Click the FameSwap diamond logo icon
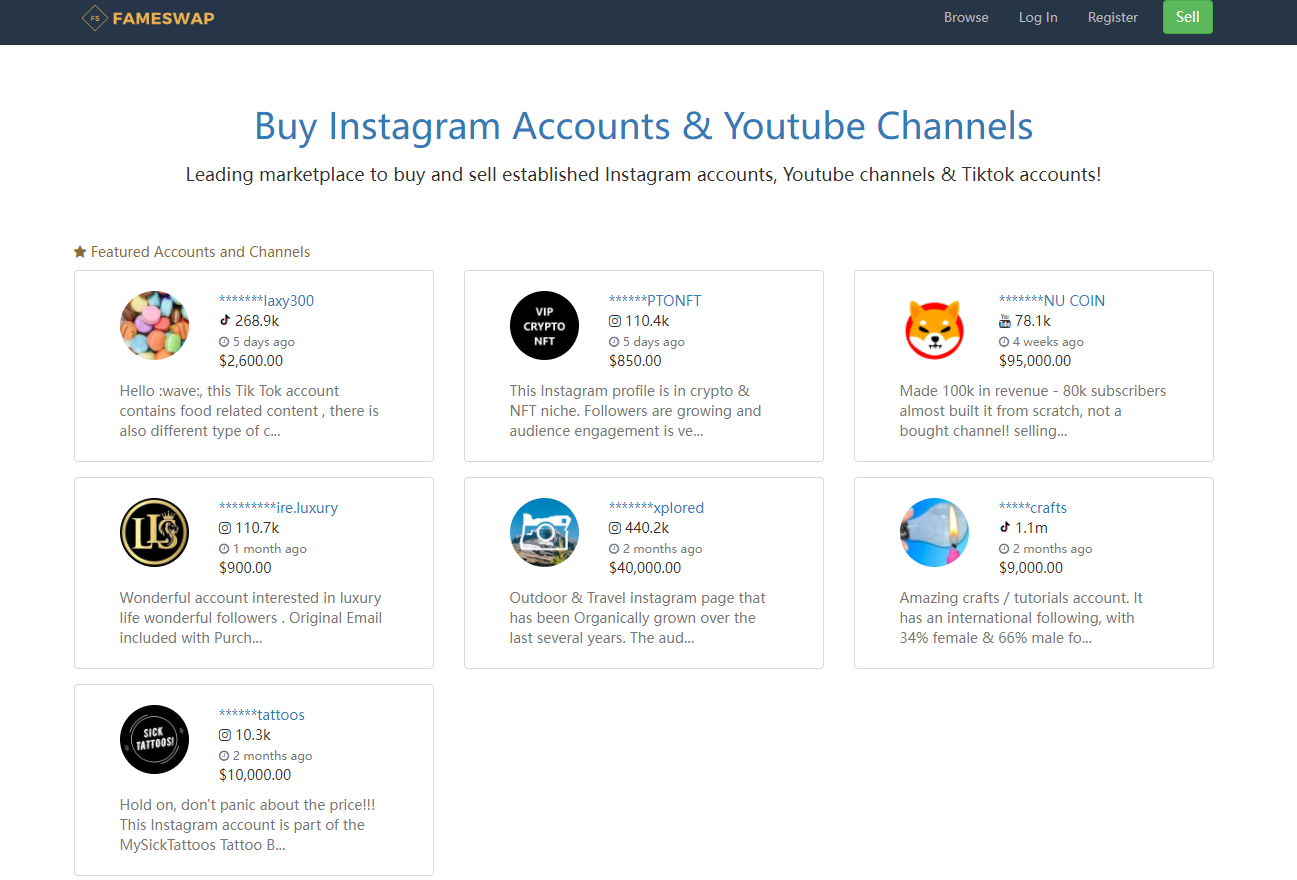This screenshot has width=1297, height=880. tap(95, 17)
